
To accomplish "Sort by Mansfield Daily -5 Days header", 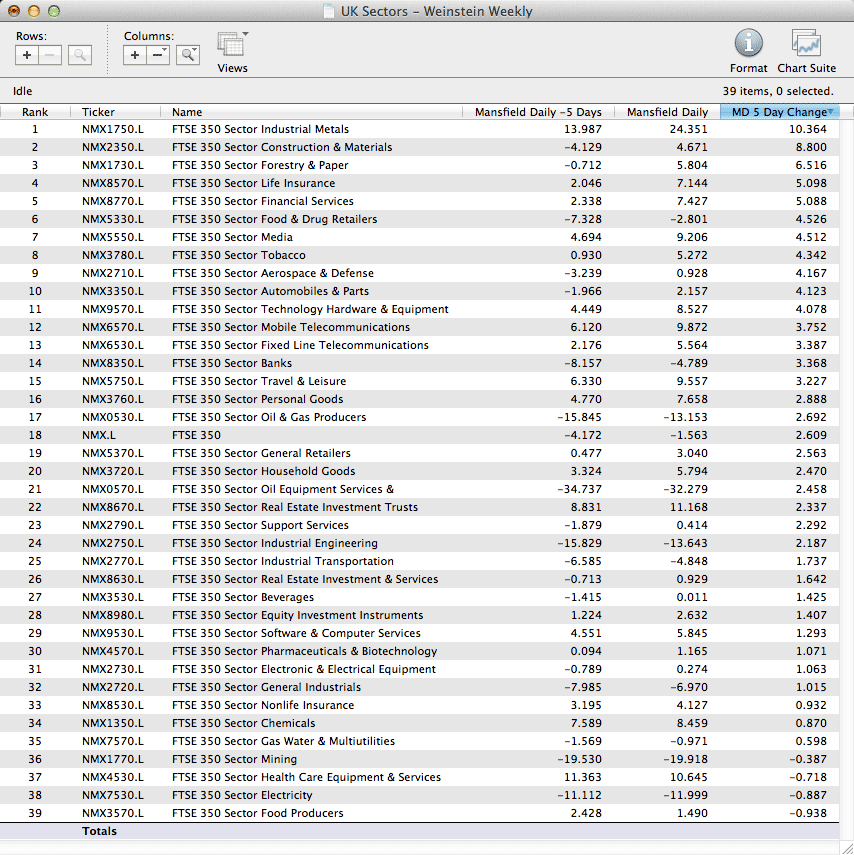I will point(538,112).
